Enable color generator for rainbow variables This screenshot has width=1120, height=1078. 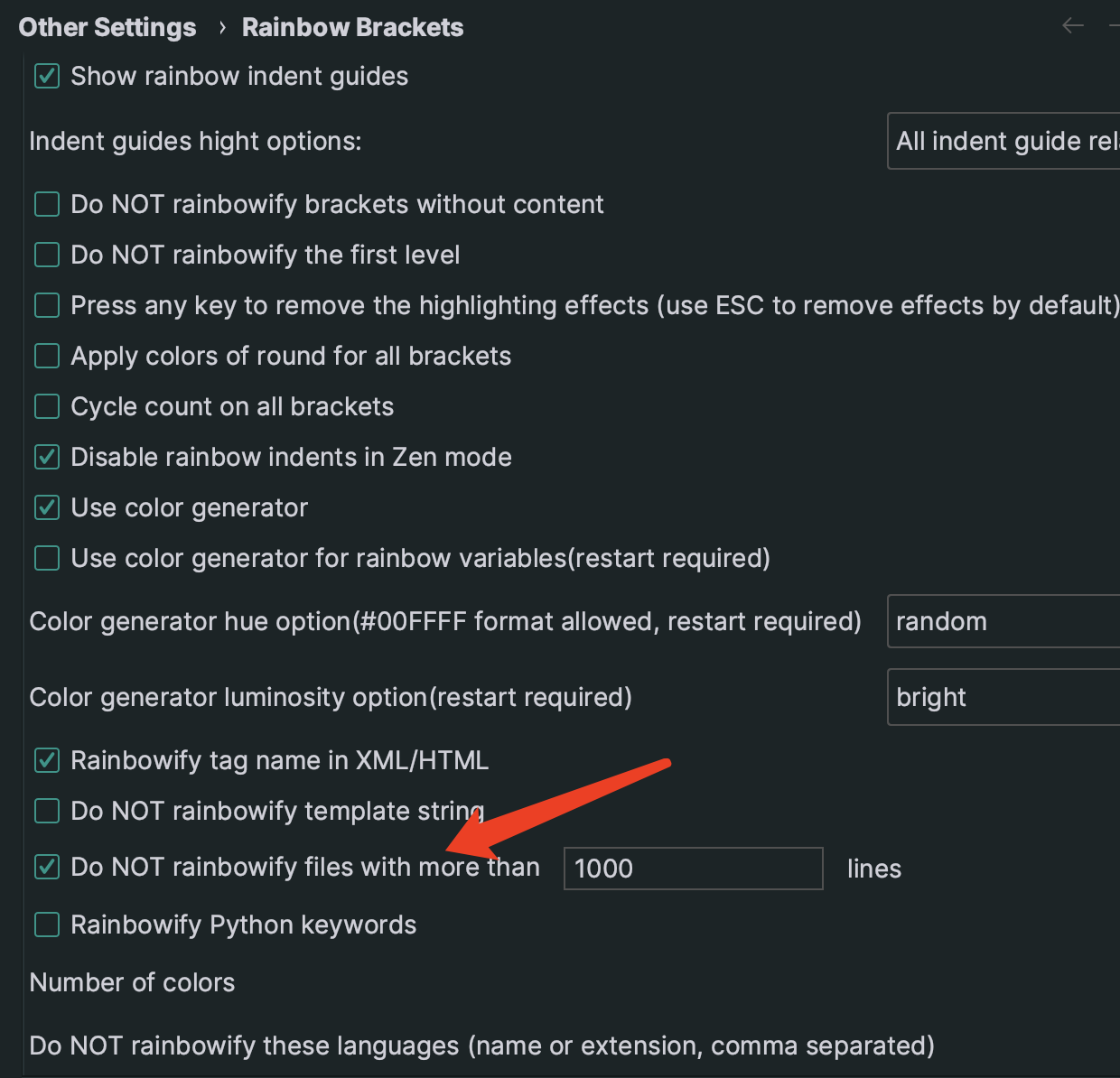pos(46,558)
